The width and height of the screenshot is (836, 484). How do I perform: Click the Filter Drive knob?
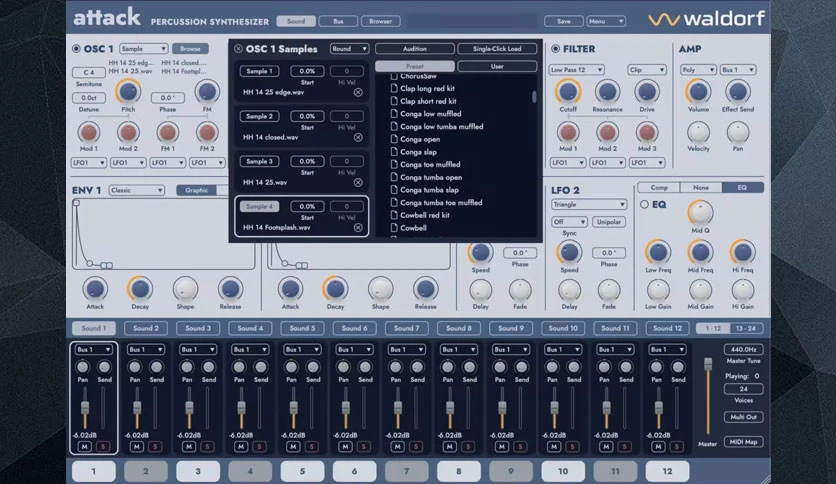[647, 92]
